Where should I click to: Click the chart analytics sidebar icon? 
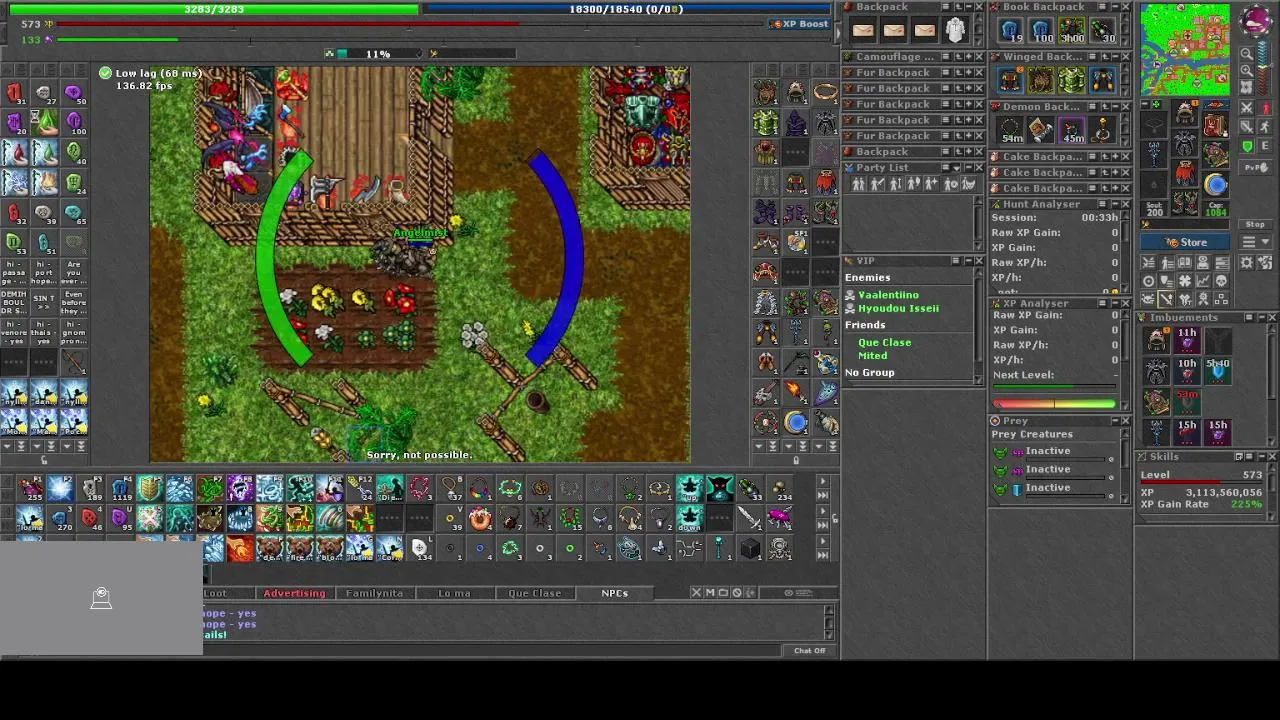click(x=1203, y=281)
